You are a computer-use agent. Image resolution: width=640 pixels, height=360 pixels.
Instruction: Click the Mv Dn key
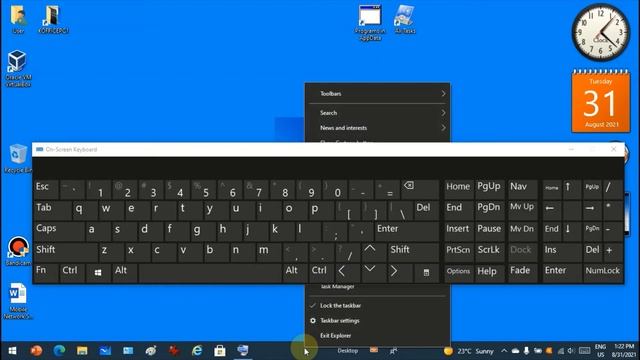coord(522,231)
